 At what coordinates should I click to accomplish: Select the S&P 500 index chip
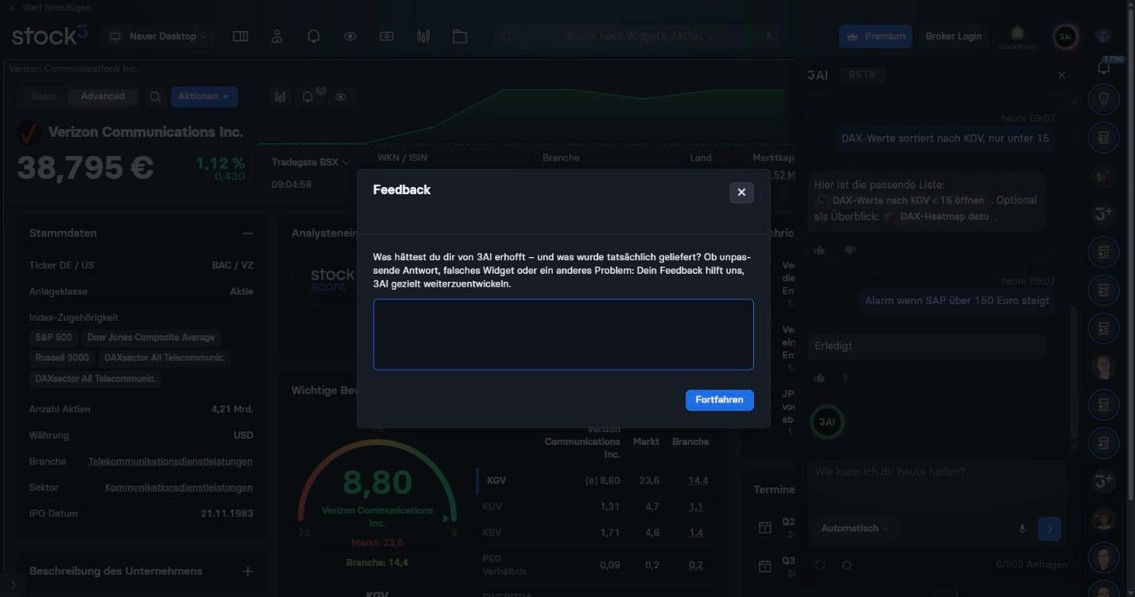pyautogui.click(x=54, y=337)
